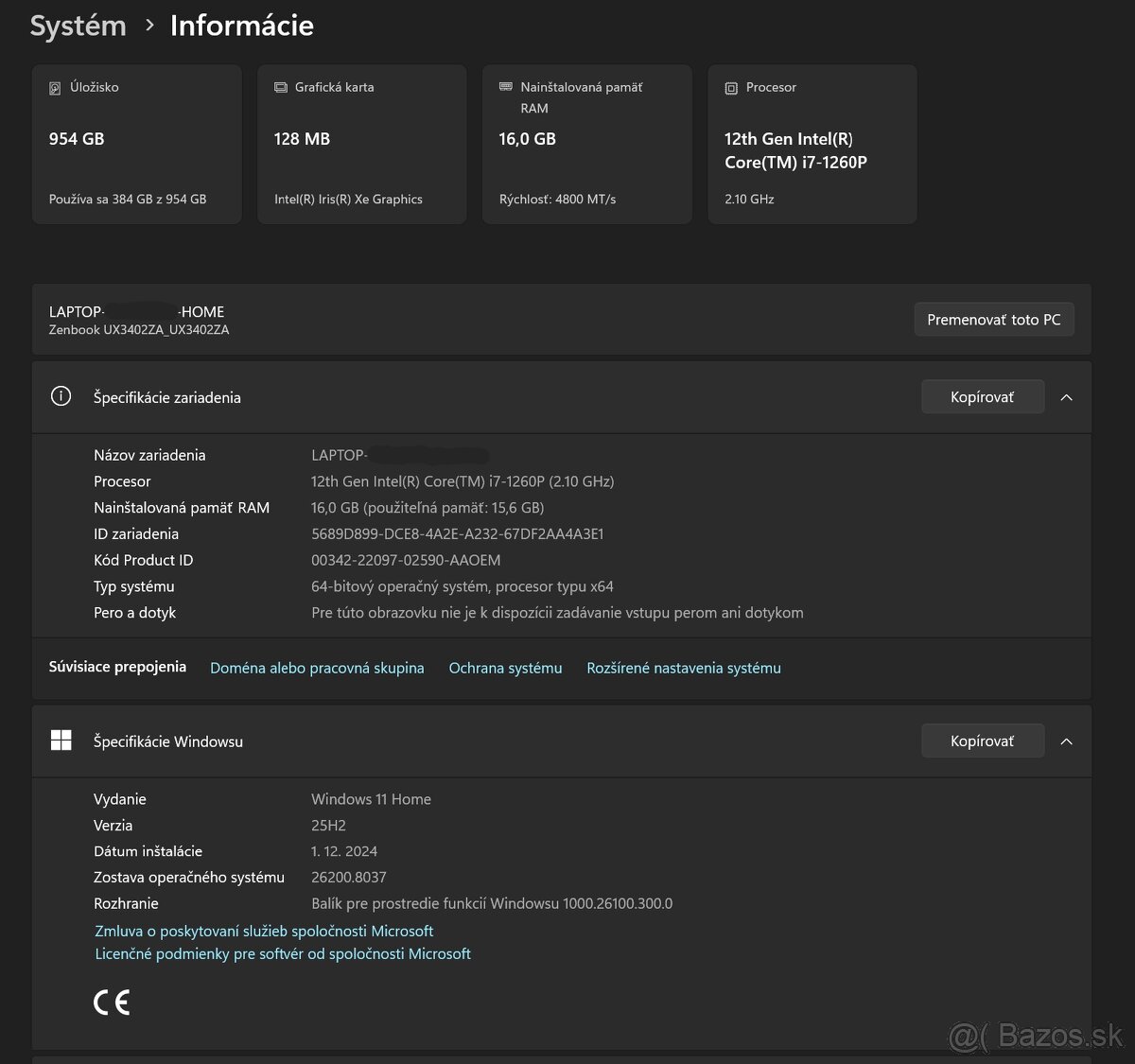This screenshot has width=1135, height=1064.
Task: Click the Windows logo beside Špecifikácie Windowsu
Action: [x=61, y=741]
